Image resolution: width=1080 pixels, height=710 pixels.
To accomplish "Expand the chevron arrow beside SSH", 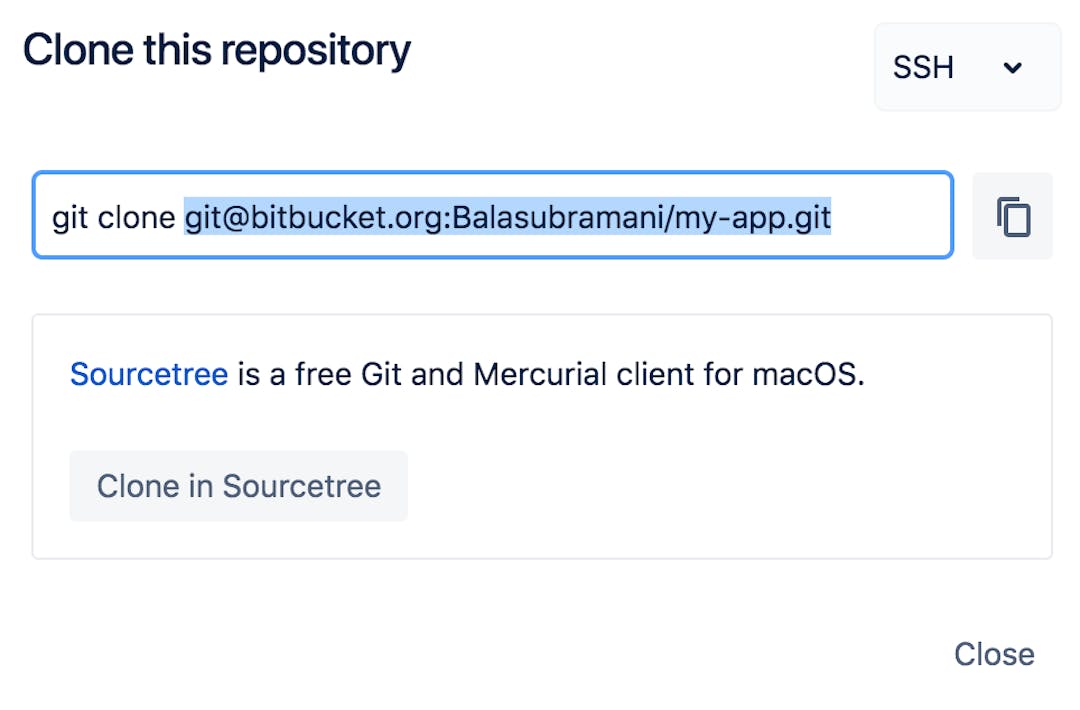I will 1013,68.
